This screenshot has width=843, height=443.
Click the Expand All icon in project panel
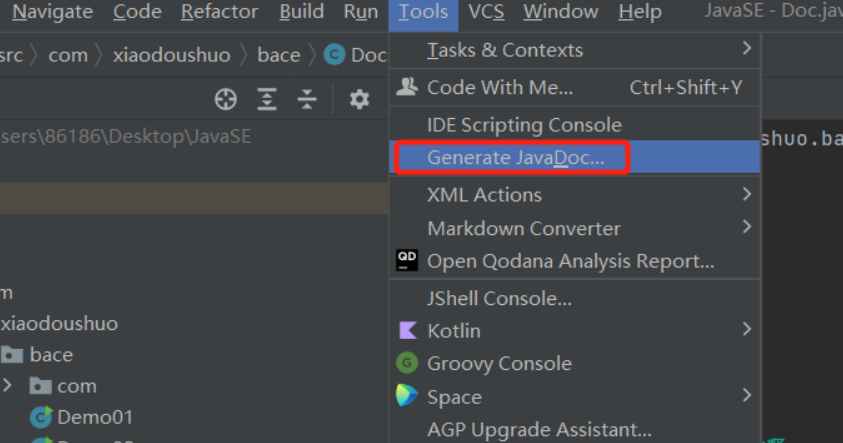coord(267,98)
